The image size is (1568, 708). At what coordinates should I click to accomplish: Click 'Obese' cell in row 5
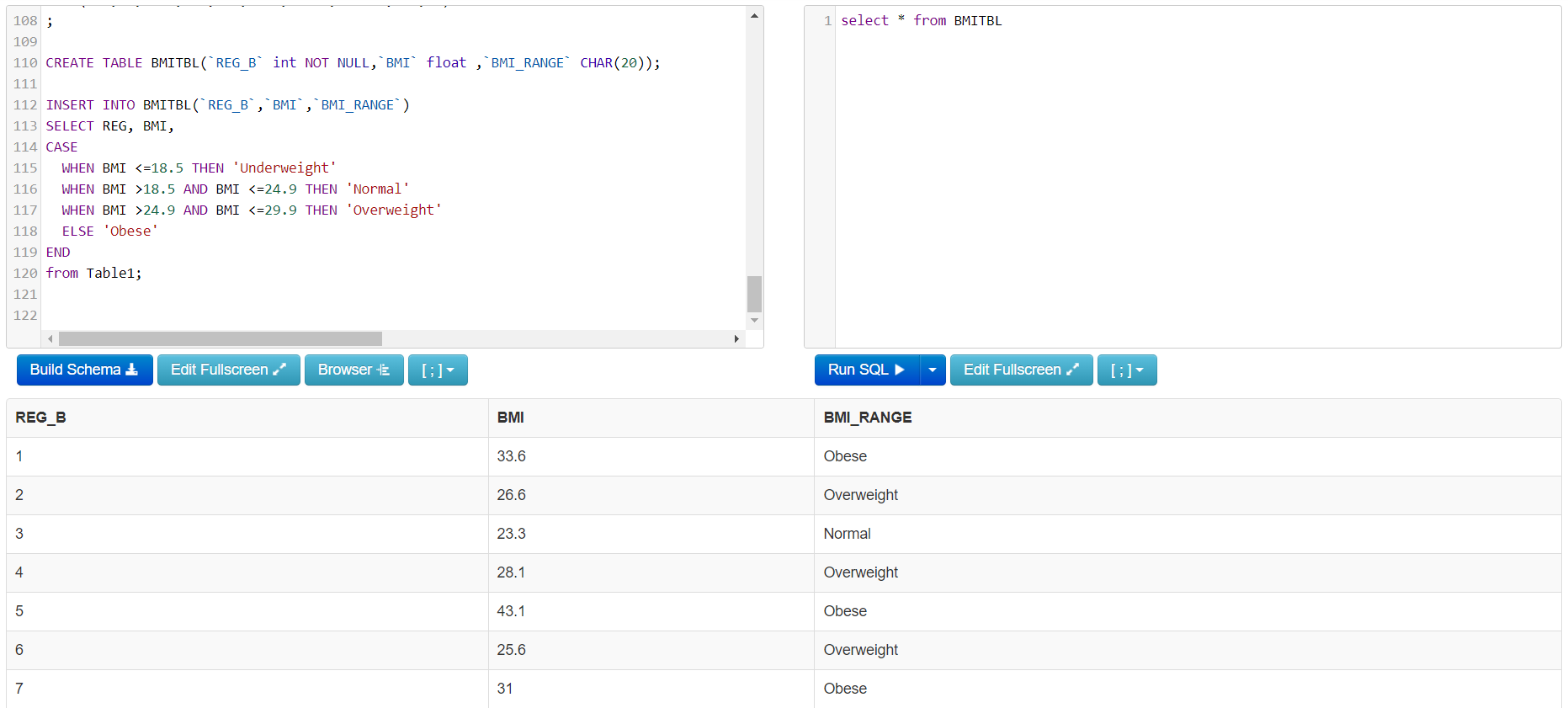click(x=1188, y=611)
